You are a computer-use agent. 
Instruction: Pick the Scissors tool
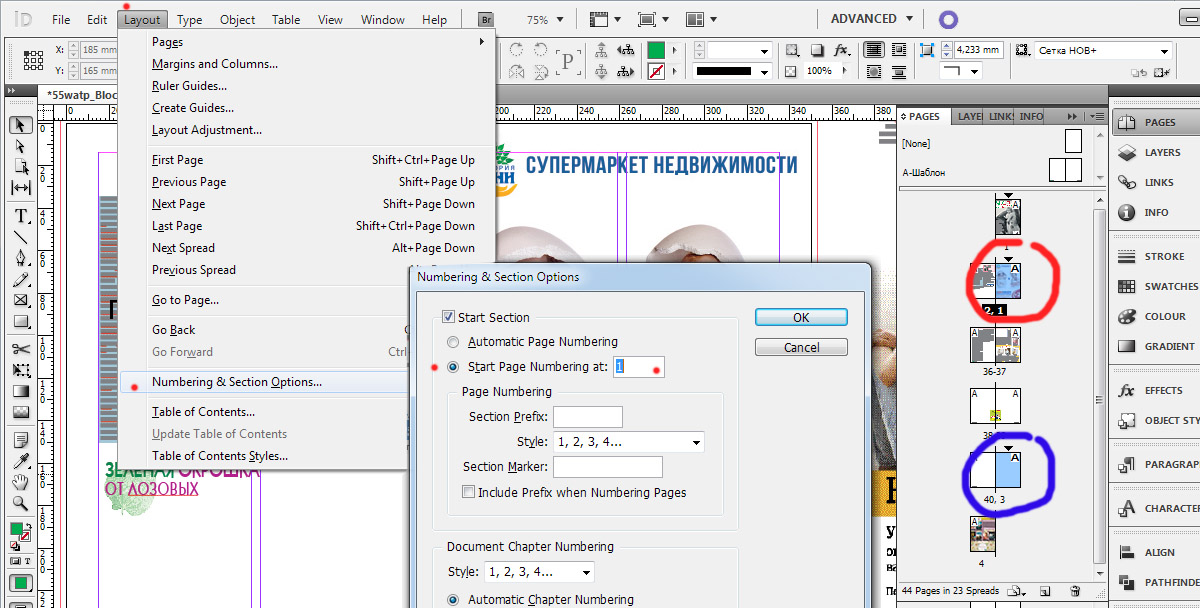(20, 349)
